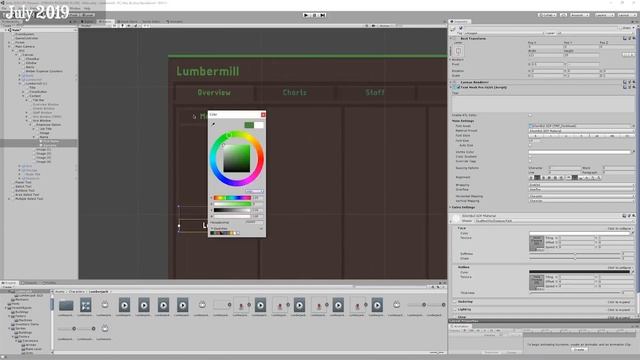This screenshot has height=360, width=640.
Task: Select the folder asset thumbnail in Project panel
Action: (x=66, y=305)
